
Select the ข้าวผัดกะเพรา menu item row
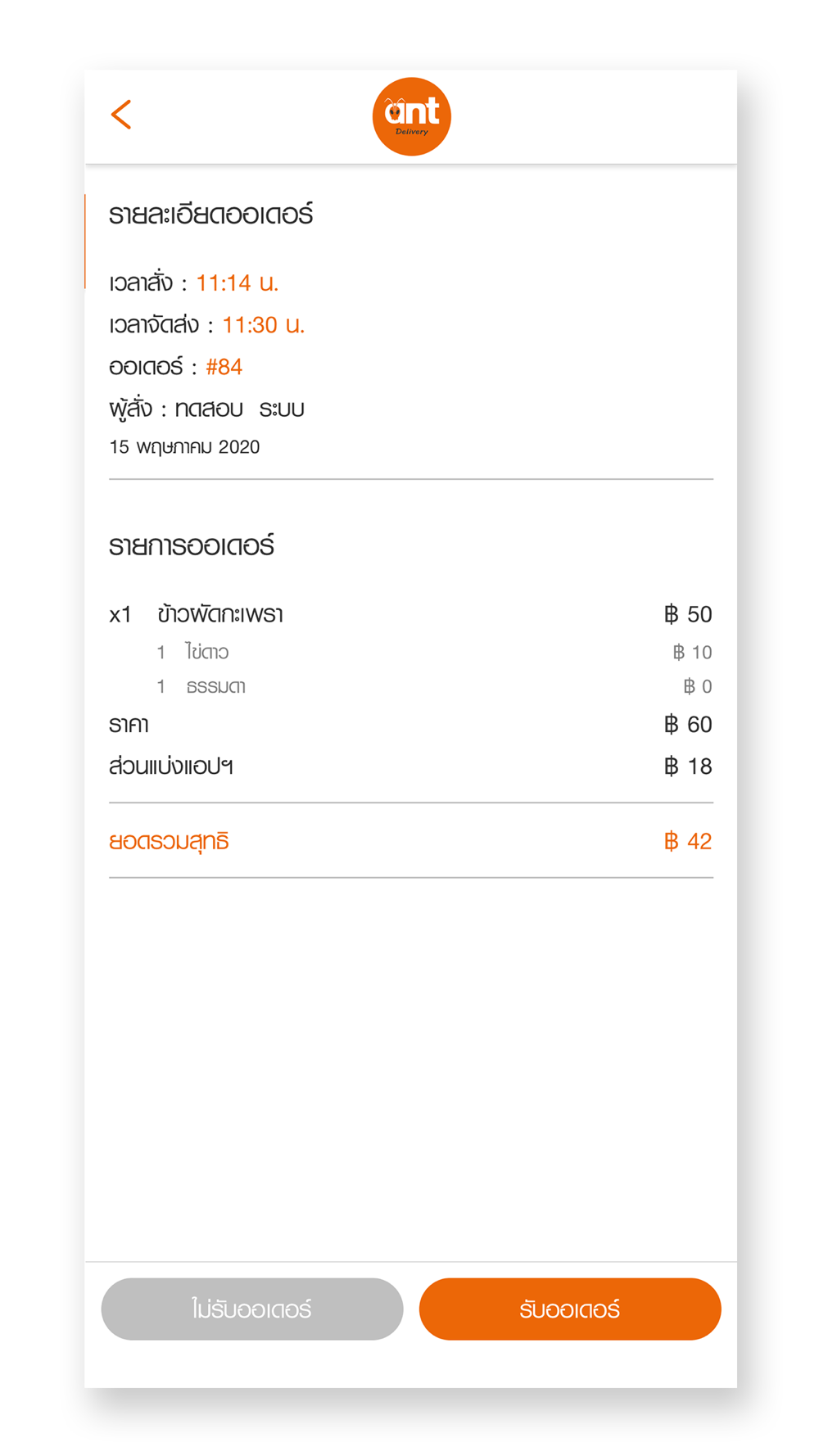pyautogui.click(x=410, y=614)
